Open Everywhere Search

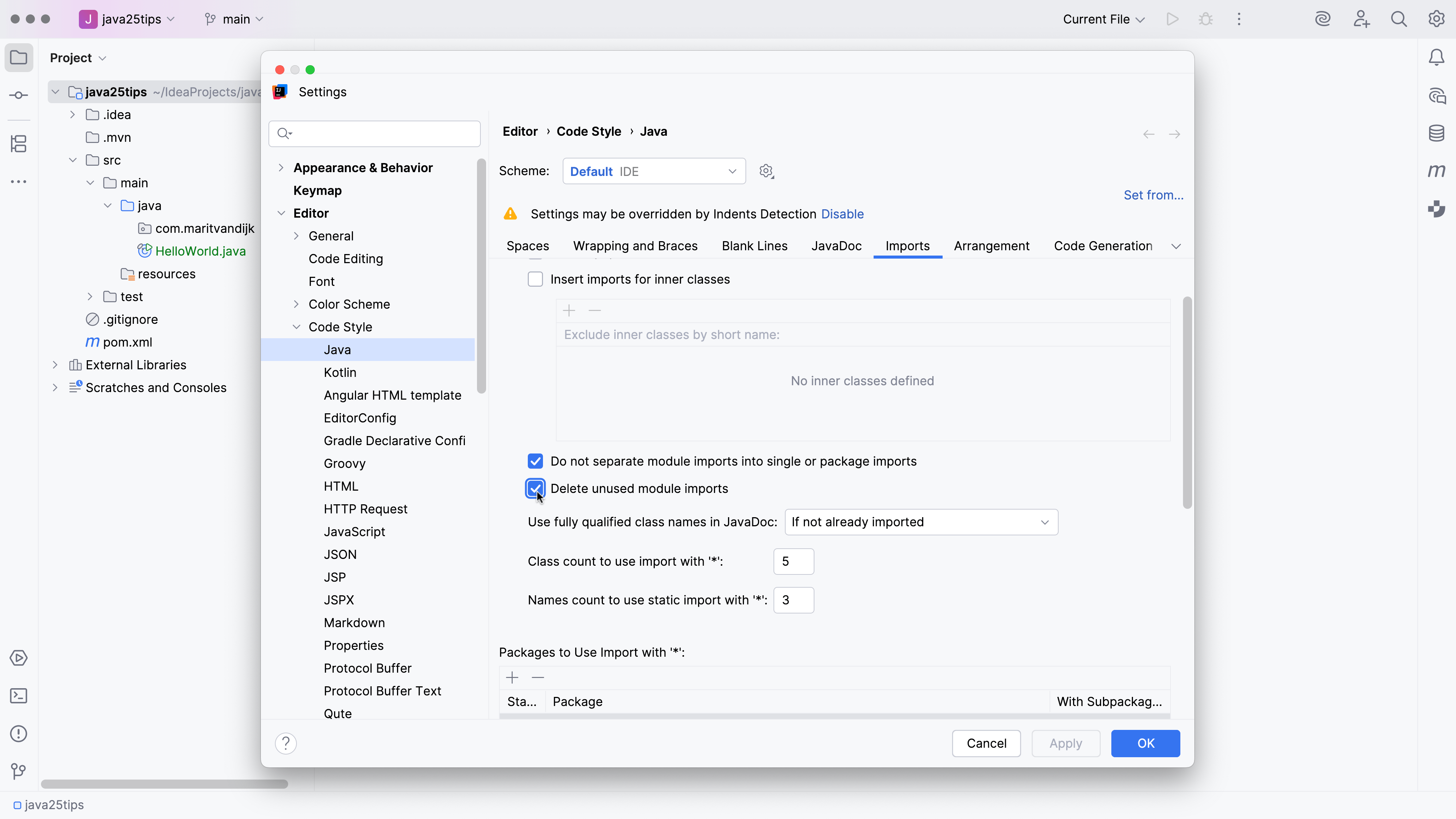1399,19
